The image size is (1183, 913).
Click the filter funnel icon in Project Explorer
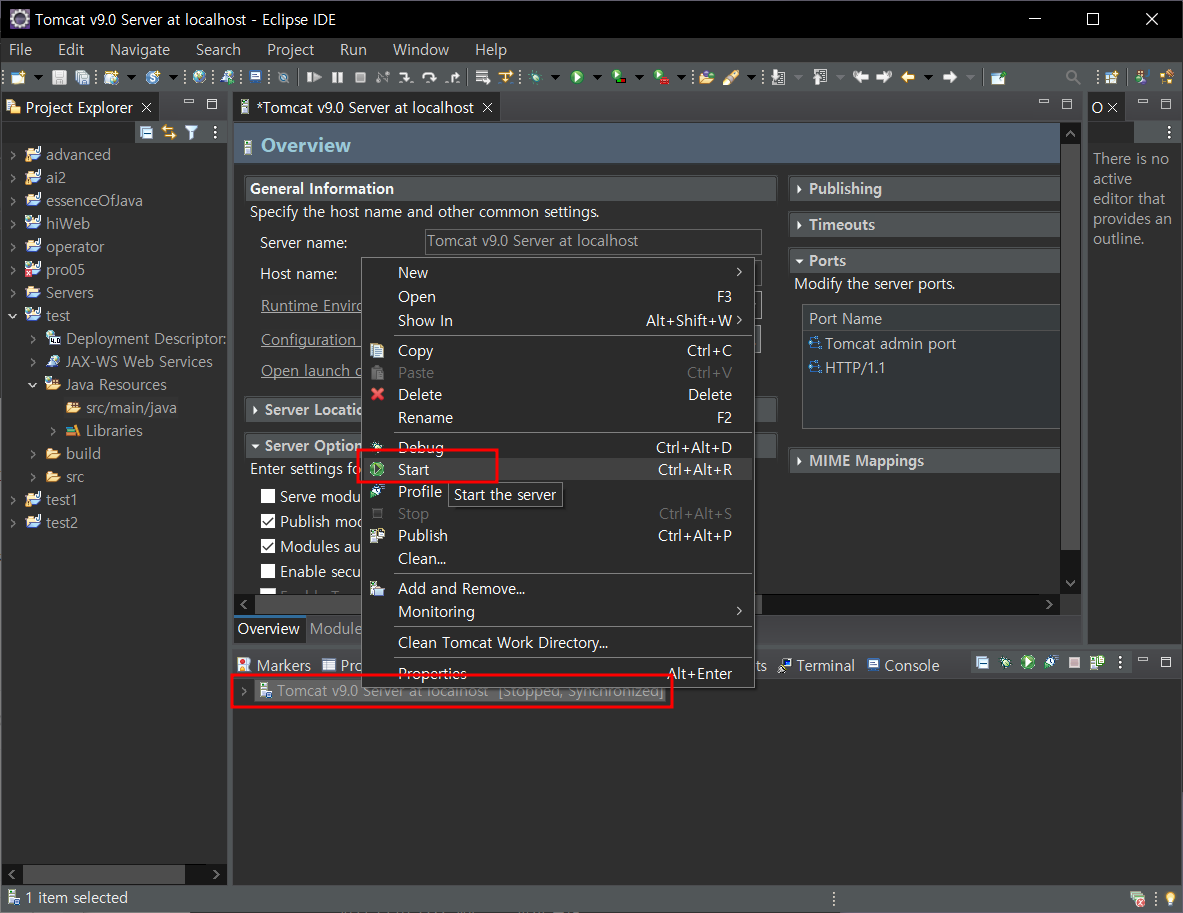click(192, 133)
